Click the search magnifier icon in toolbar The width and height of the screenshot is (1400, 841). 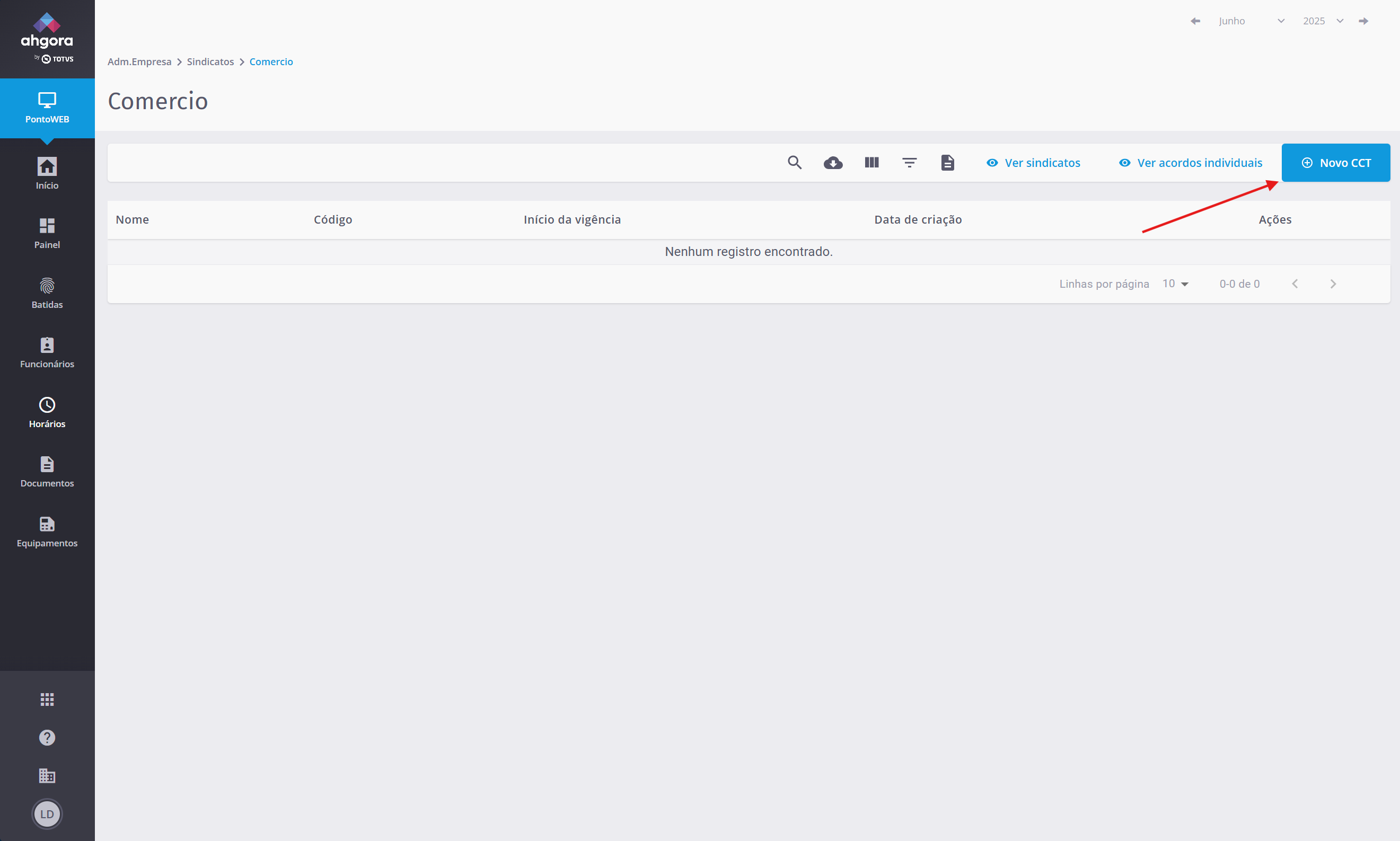click(x=795, y=163)
